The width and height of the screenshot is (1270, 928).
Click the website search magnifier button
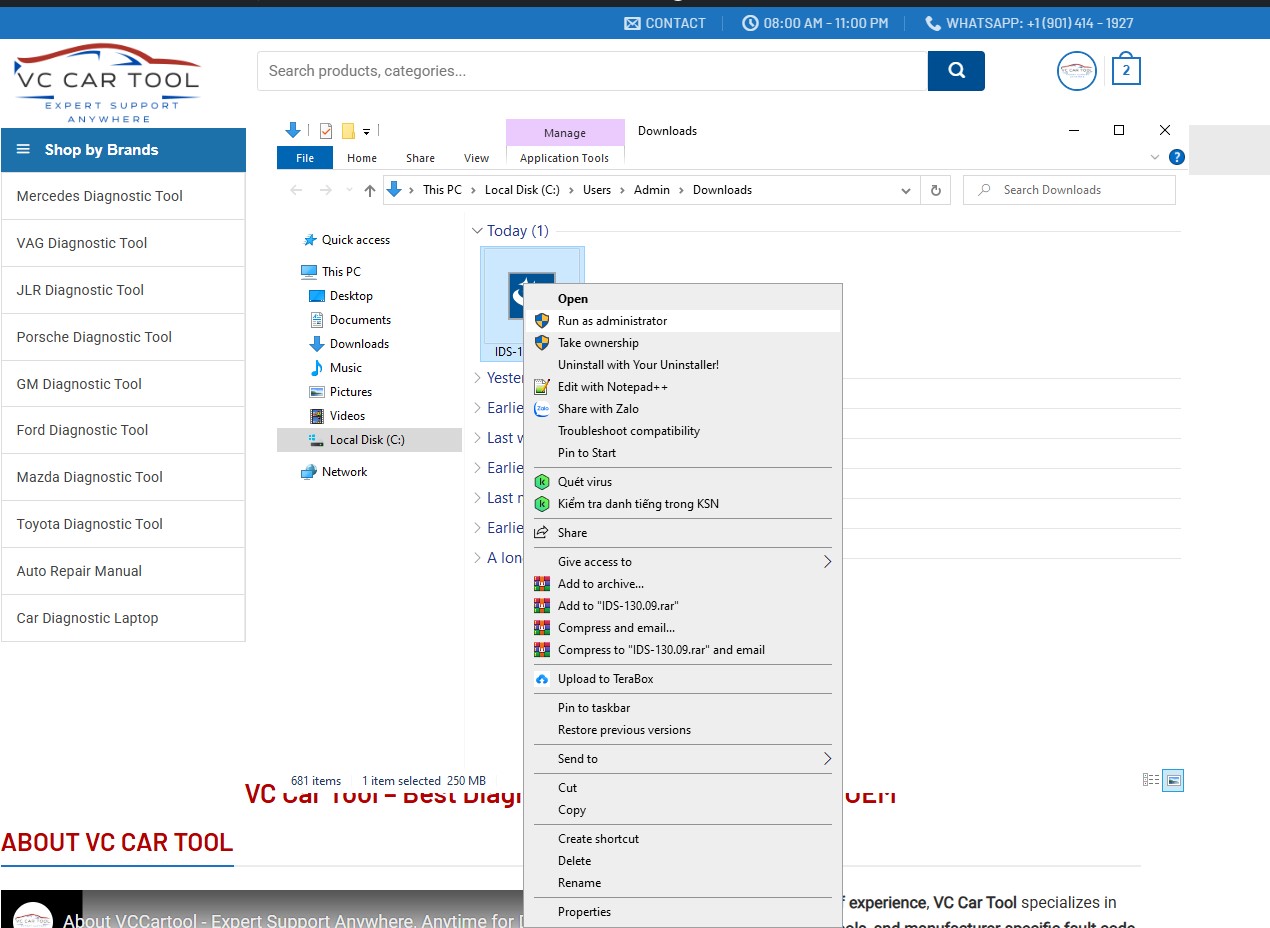(956, 71)
